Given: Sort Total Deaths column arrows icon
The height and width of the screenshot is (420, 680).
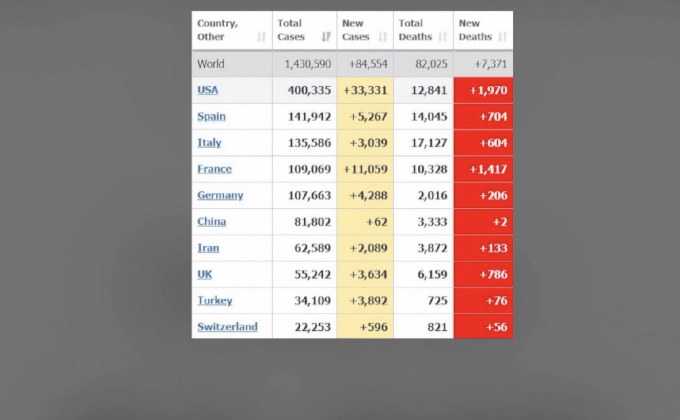Looking at the screenshot, I should [x=442, y=37].
